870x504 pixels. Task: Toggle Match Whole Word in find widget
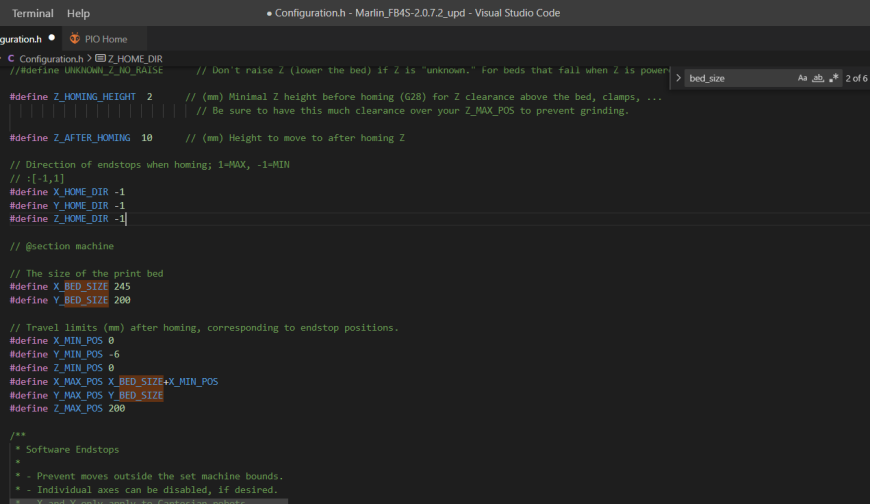(x=818, y=78)
